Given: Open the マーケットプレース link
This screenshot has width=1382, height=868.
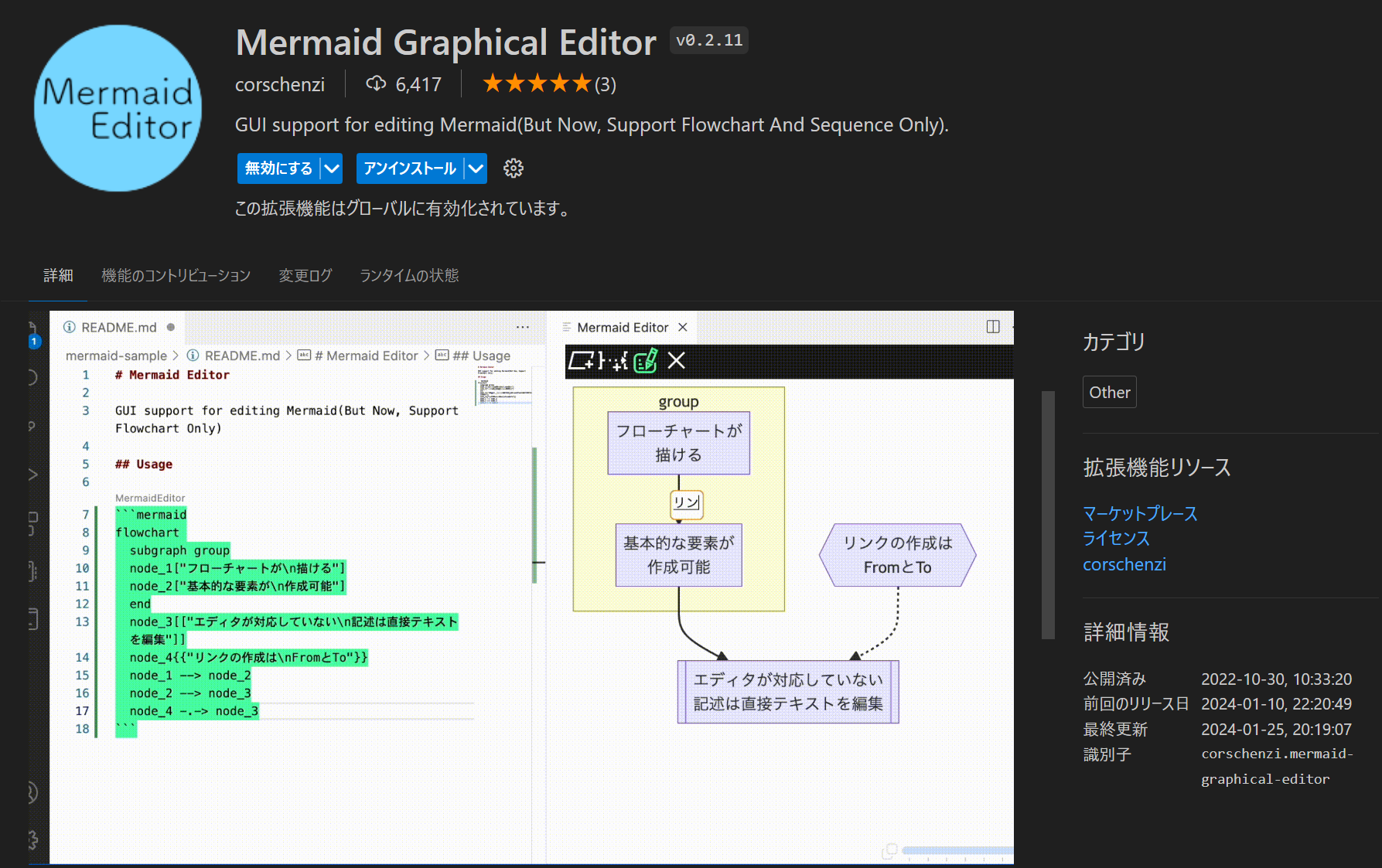Looking at the screenshot, I should click(1141, 513).
